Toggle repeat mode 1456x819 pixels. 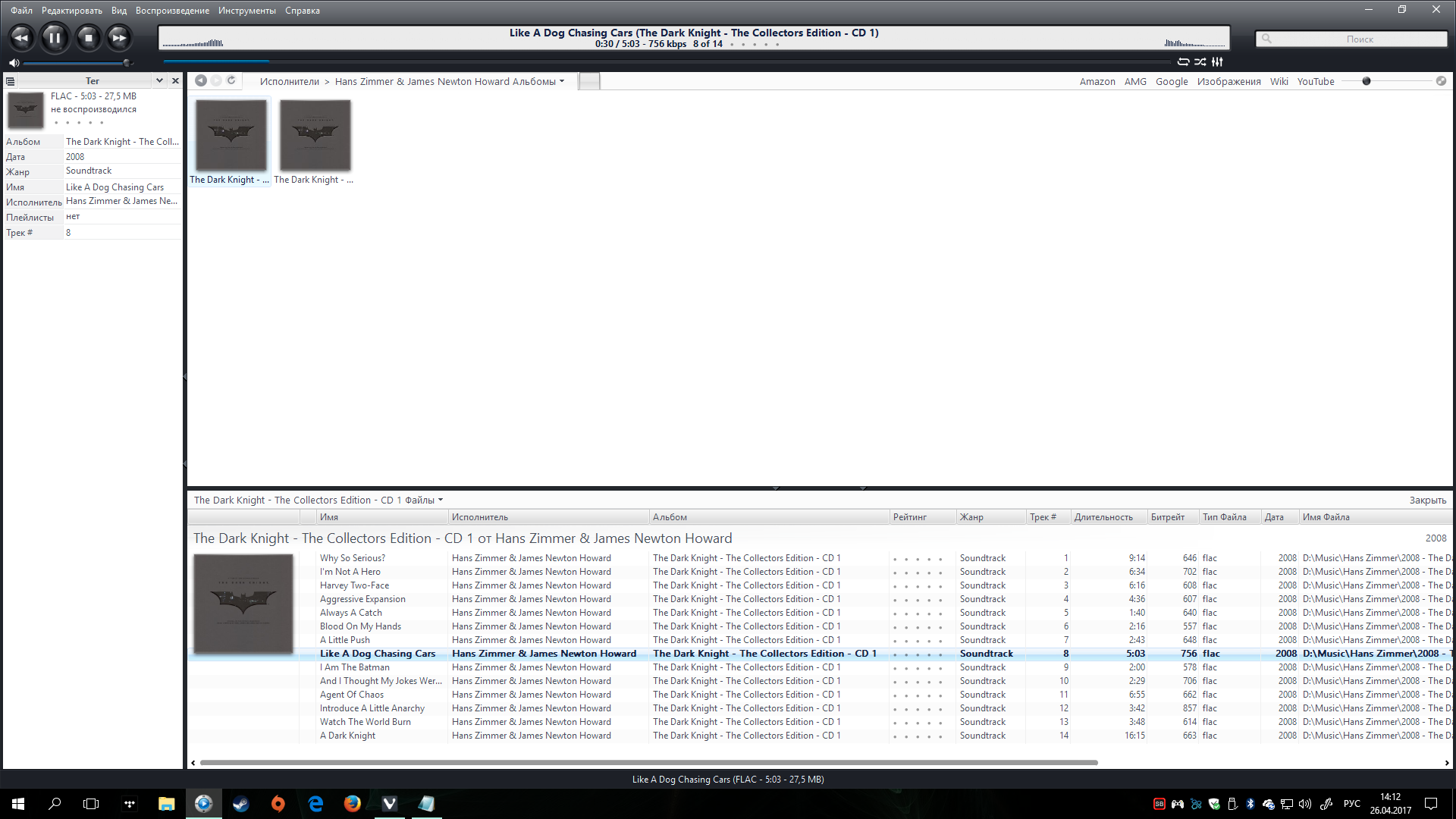point(1183,62)
